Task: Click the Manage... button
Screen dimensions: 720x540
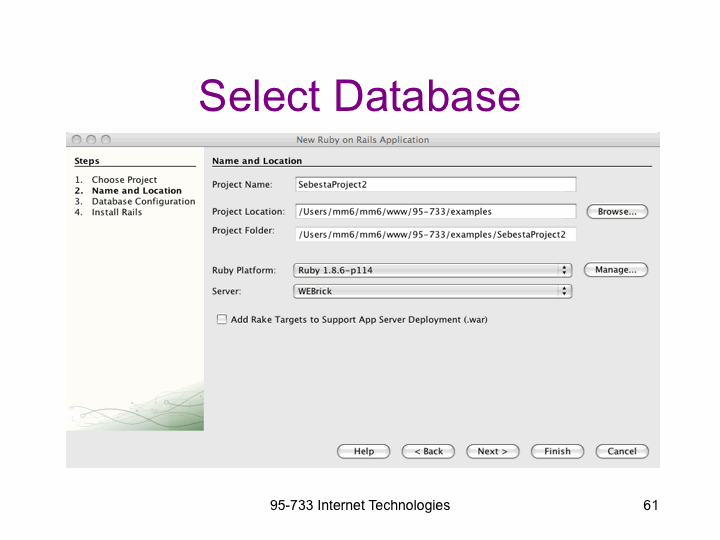Action: 615,270
